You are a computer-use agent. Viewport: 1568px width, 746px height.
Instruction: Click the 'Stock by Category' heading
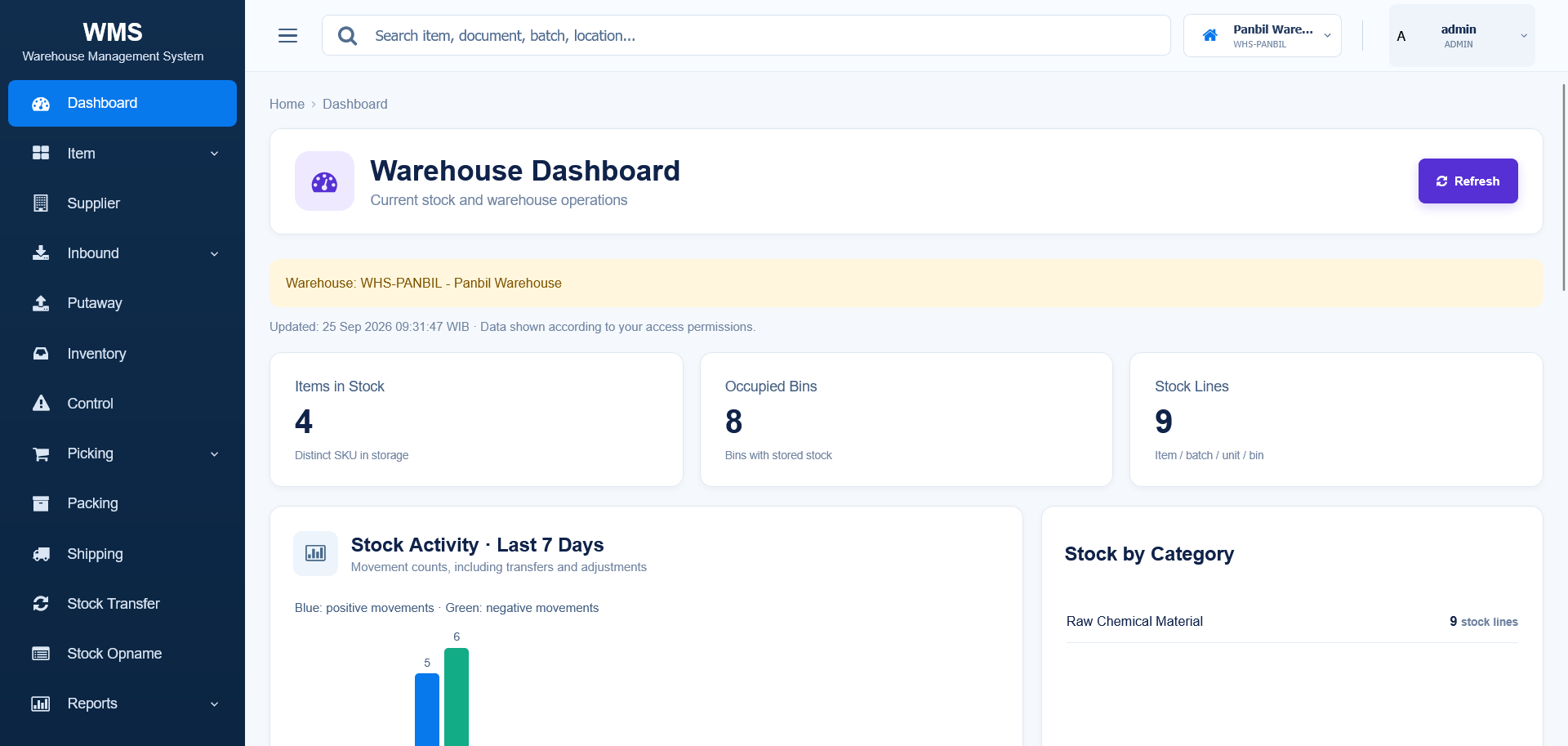1149,554
